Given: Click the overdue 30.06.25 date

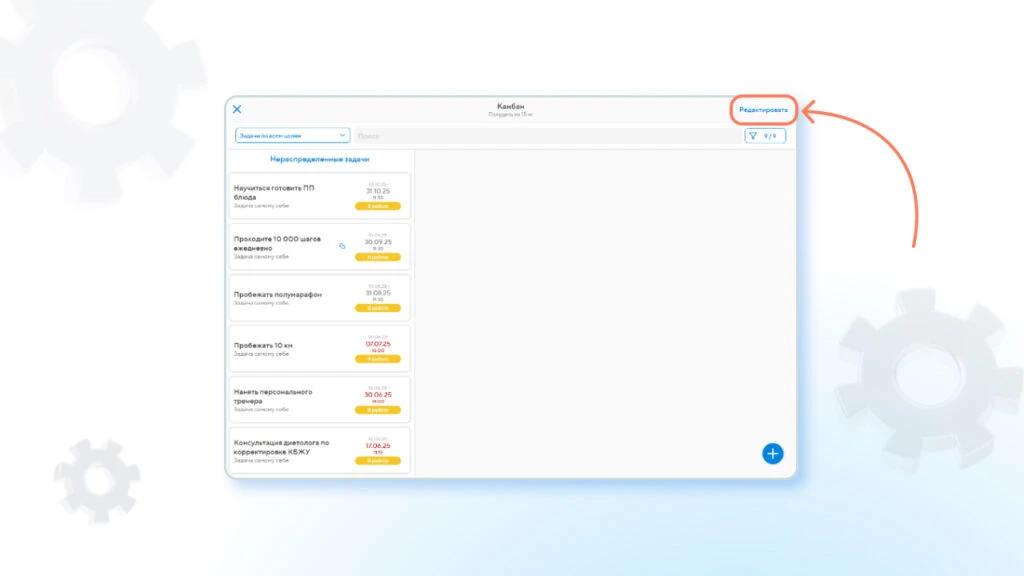Looking at the screenshot, I should pyautogui.click(x=378, y=394).
